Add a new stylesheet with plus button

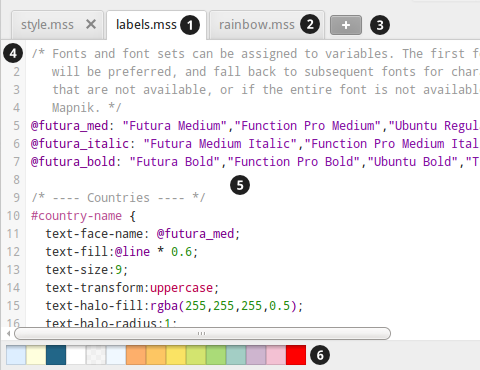346,25
